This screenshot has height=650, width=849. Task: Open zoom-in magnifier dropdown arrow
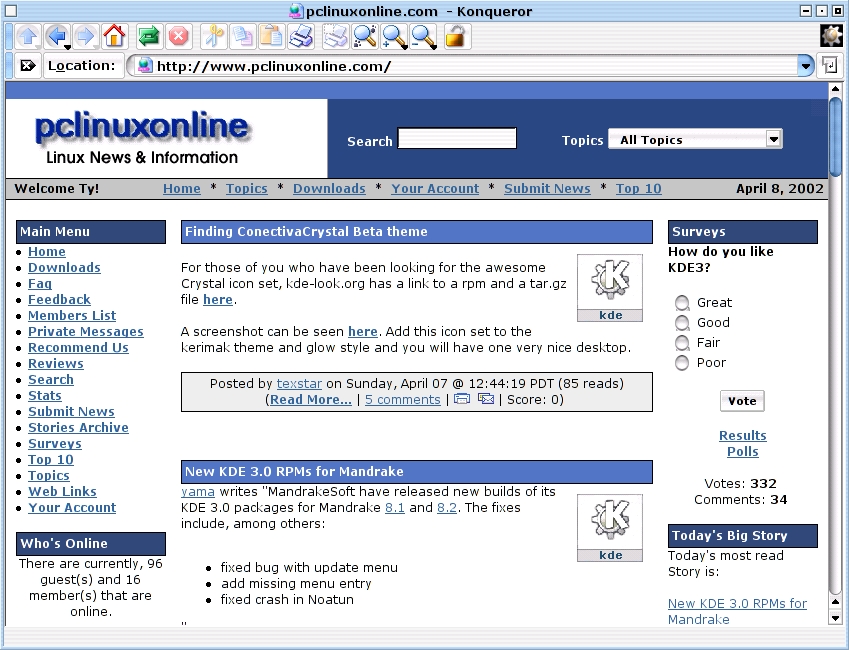405,47
